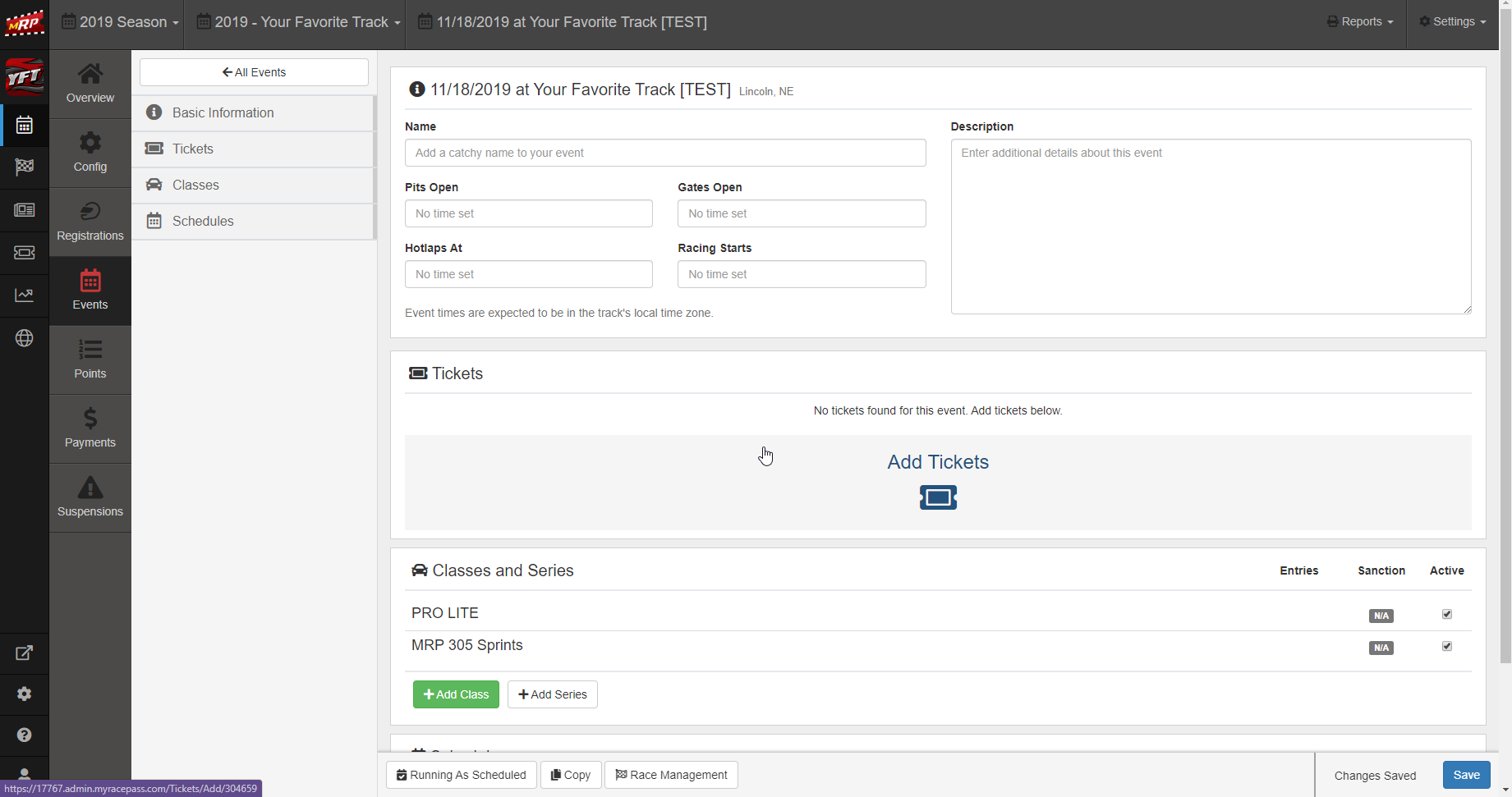Open the checkered flag icon in left rail

tap(25, 167)
